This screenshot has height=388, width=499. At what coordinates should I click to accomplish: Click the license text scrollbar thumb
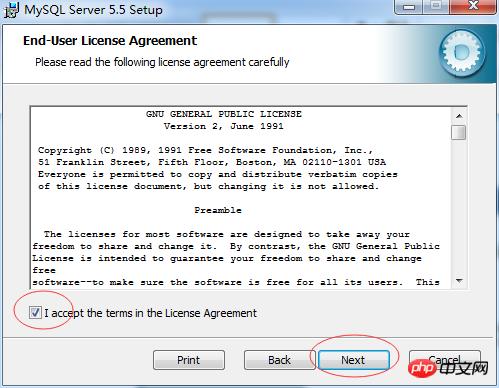click(x=459, y=132)
